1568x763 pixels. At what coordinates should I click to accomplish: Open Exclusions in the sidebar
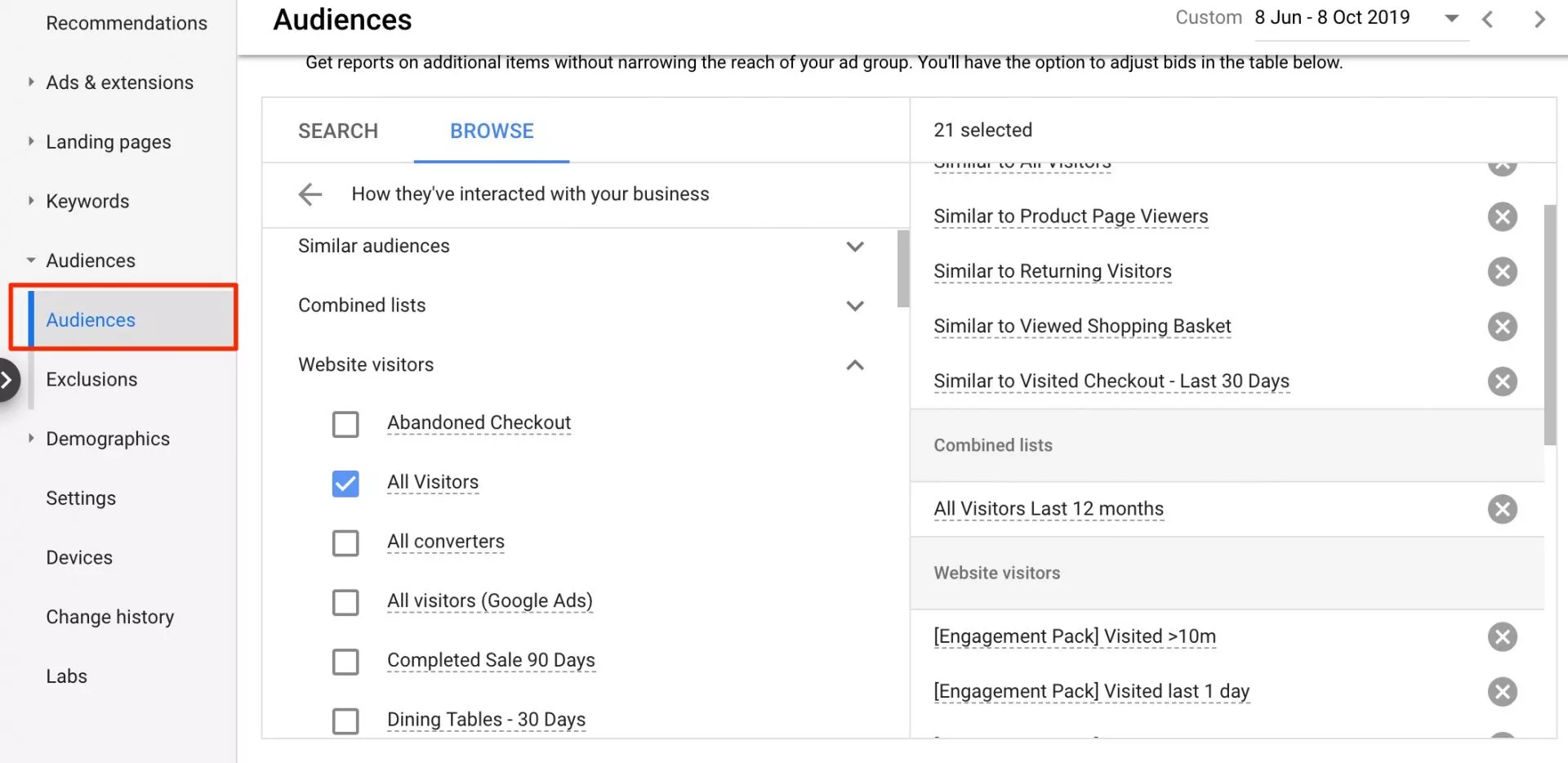[x=91, y=380]
